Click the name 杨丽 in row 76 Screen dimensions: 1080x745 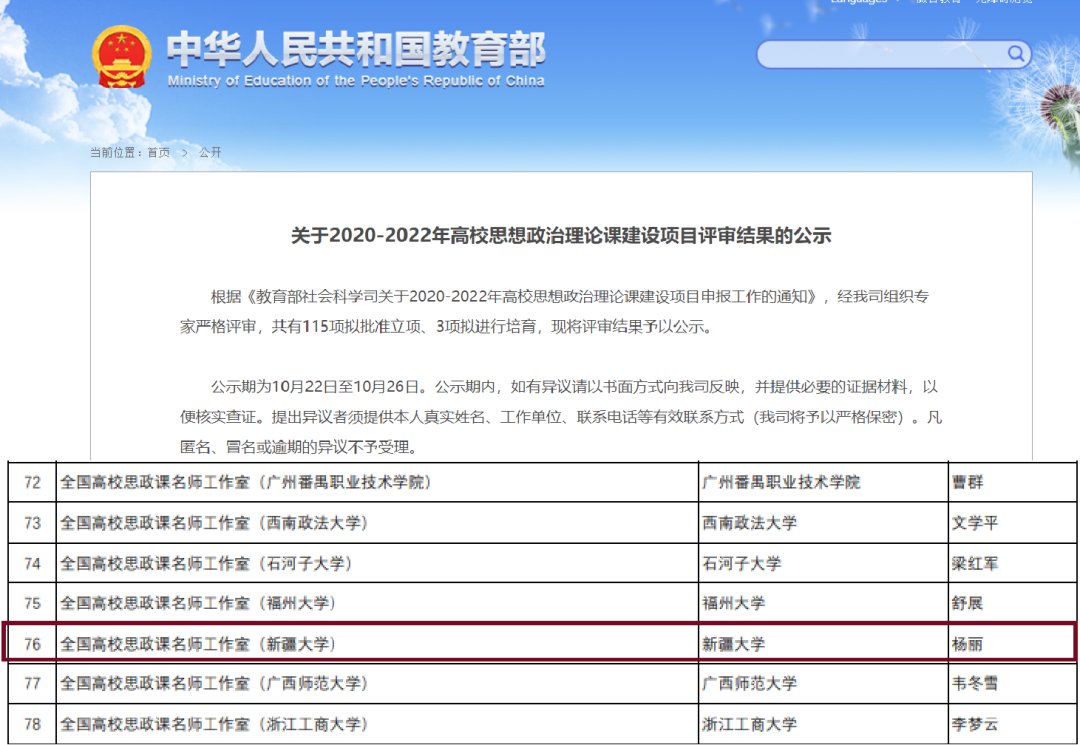tap(968, 644)
